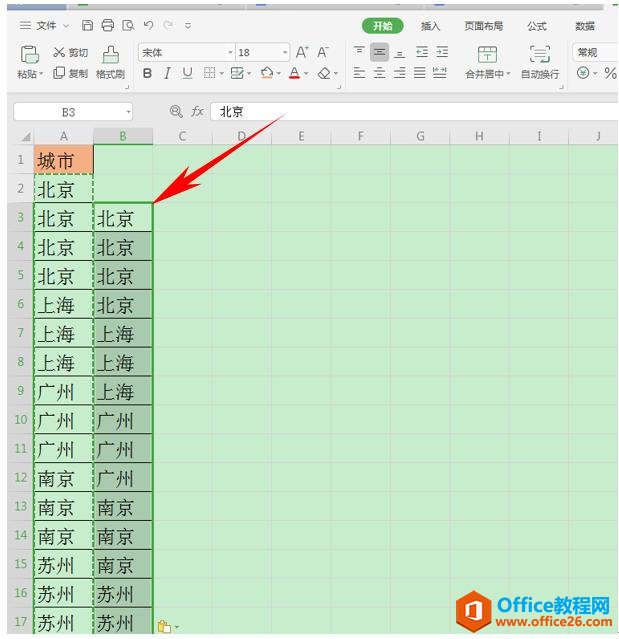The image size is (619, 639).
Task: Open the name box dropdown arrow
Action: 128,112
